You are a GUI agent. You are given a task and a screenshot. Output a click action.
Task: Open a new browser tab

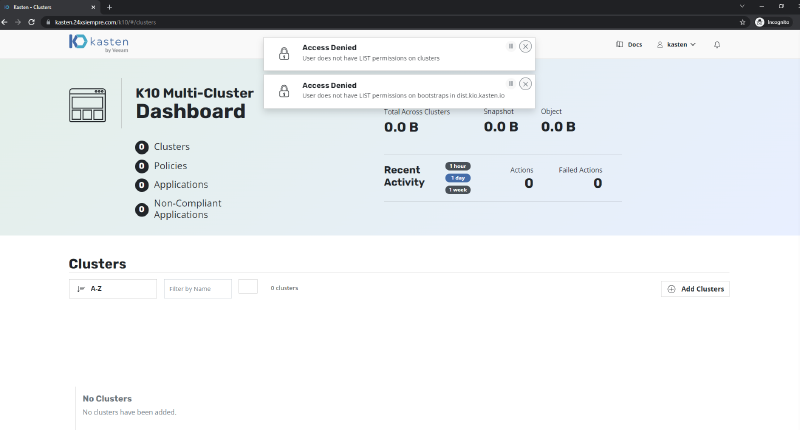[x=109, y=7]
